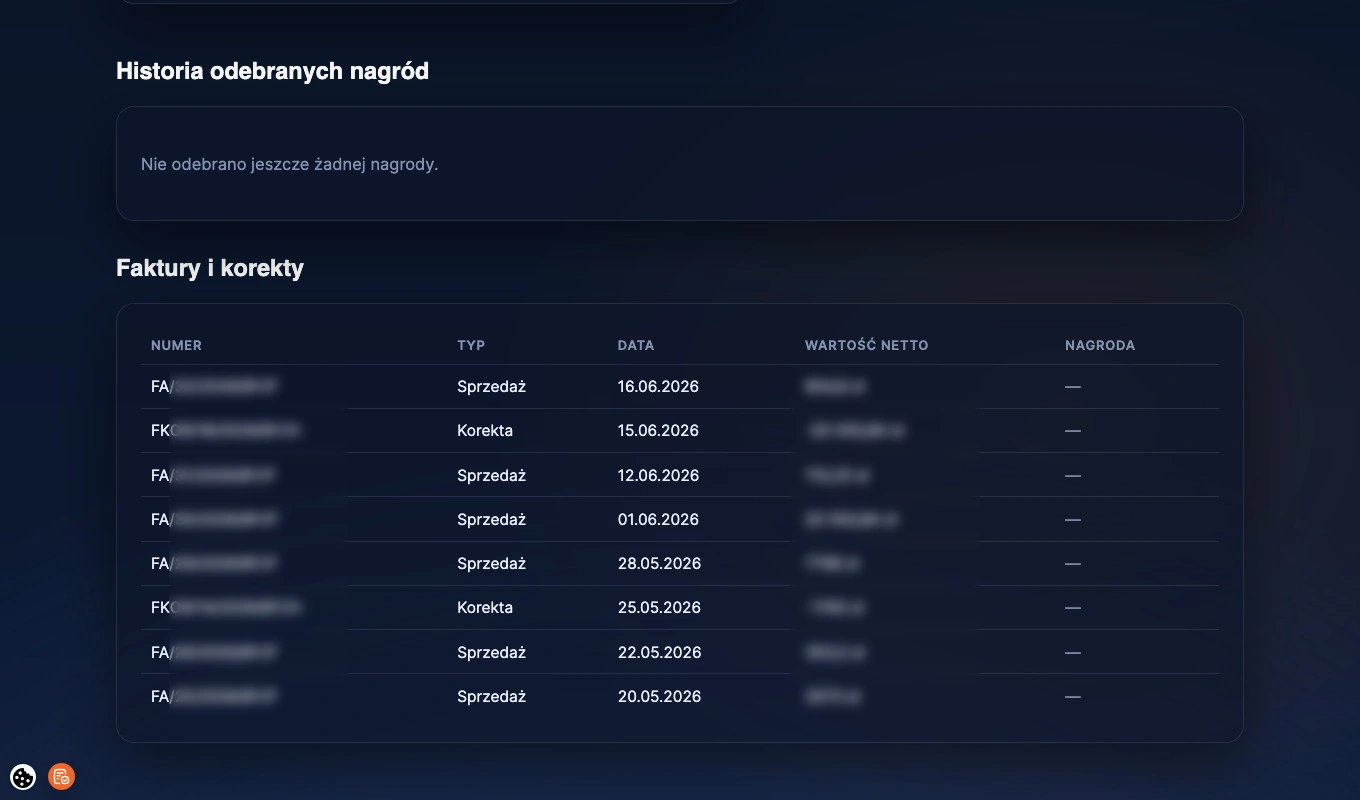
Task: Click Korekta in the 15.06.2026 row
Action: pos(485,431)
